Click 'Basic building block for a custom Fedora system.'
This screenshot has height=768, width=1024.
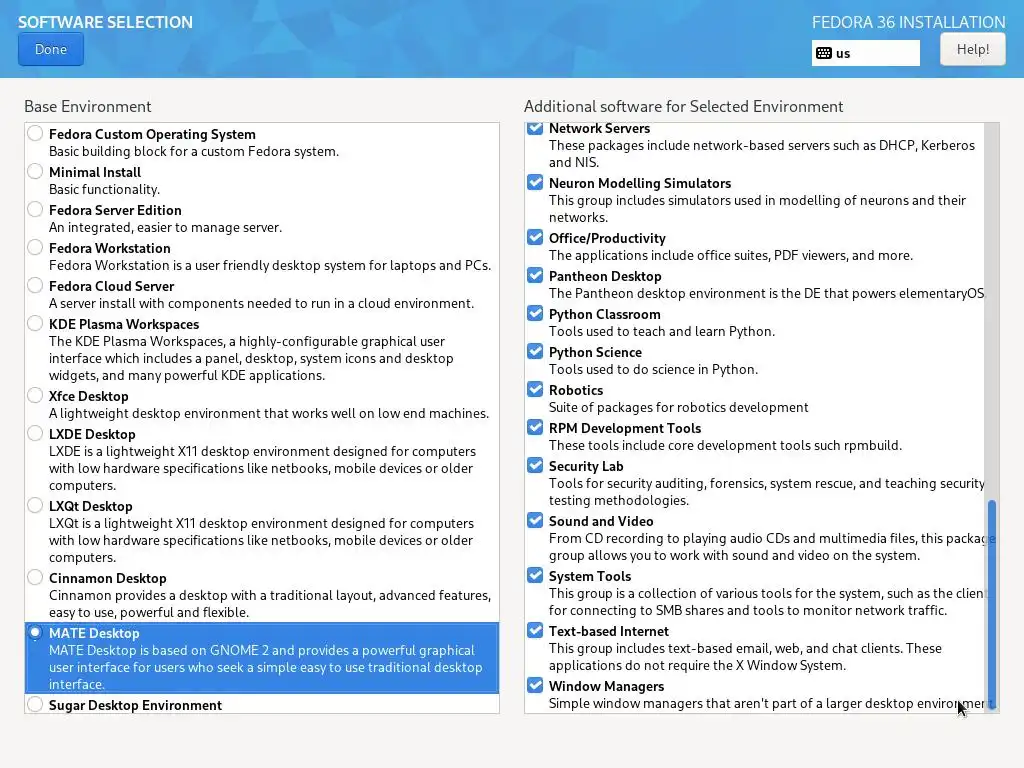coord(194,152)
